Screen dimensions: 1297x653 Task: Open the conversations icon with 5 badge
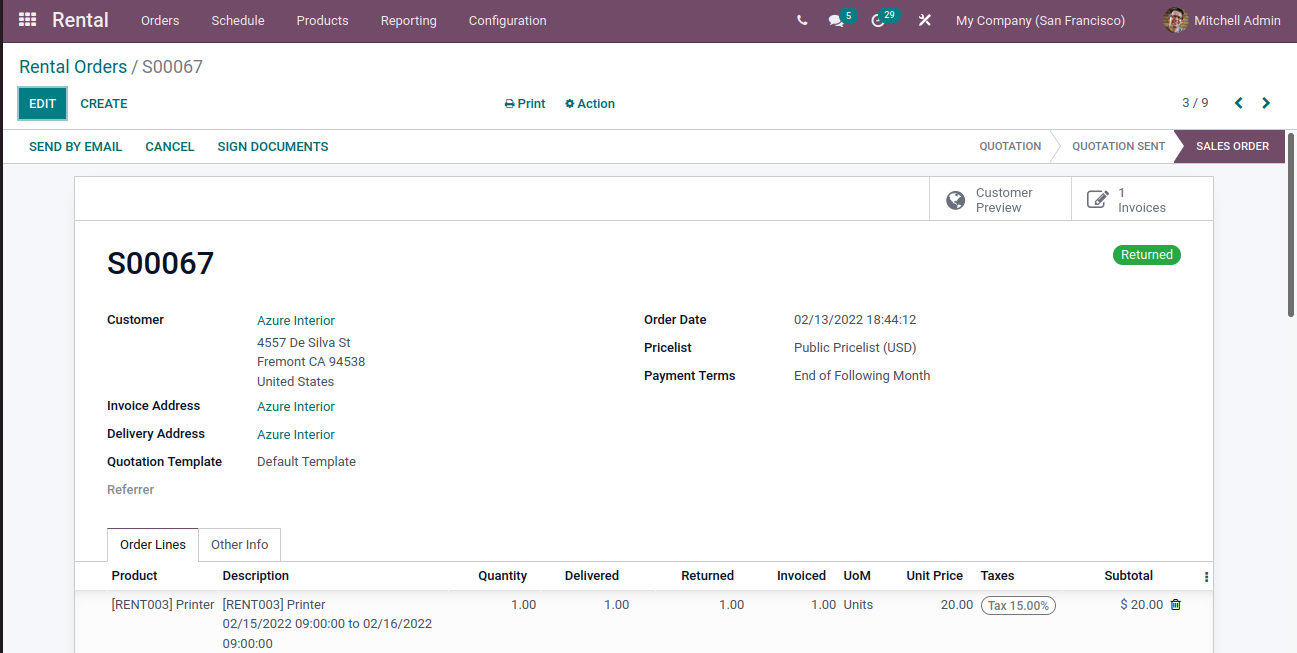tap(836, 20)
